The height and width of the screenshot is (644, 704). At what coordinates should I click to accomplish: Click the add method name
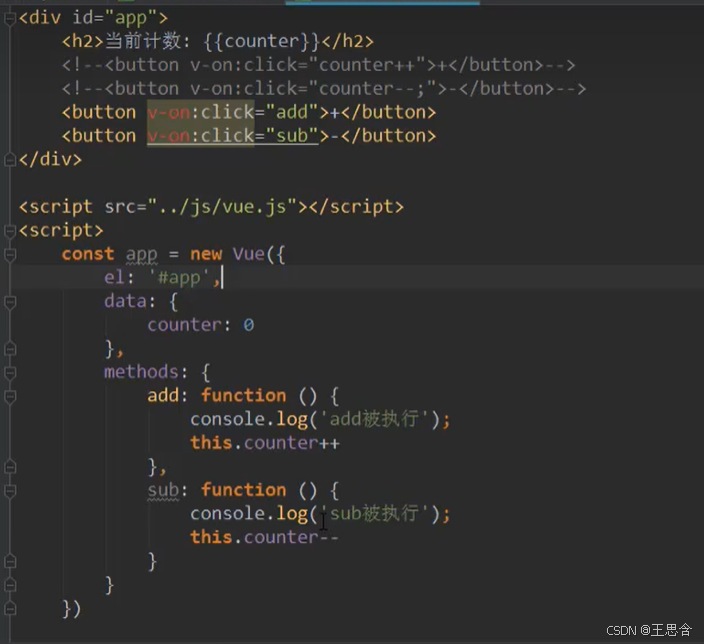(x=163, y=396)
